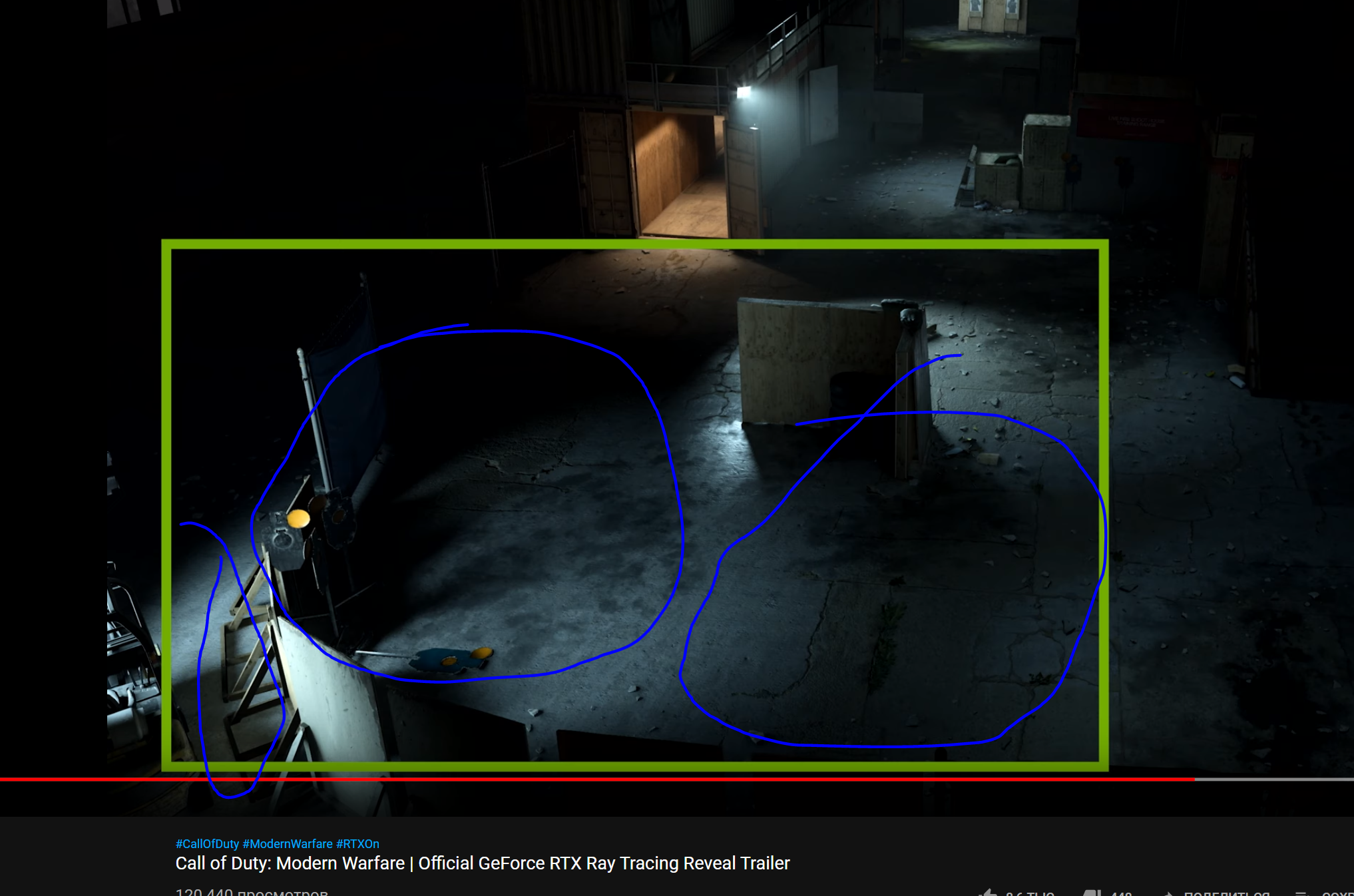Click the share arrow icon
This screenshot has height=896, width=1354.
(x=1168, y=893)
